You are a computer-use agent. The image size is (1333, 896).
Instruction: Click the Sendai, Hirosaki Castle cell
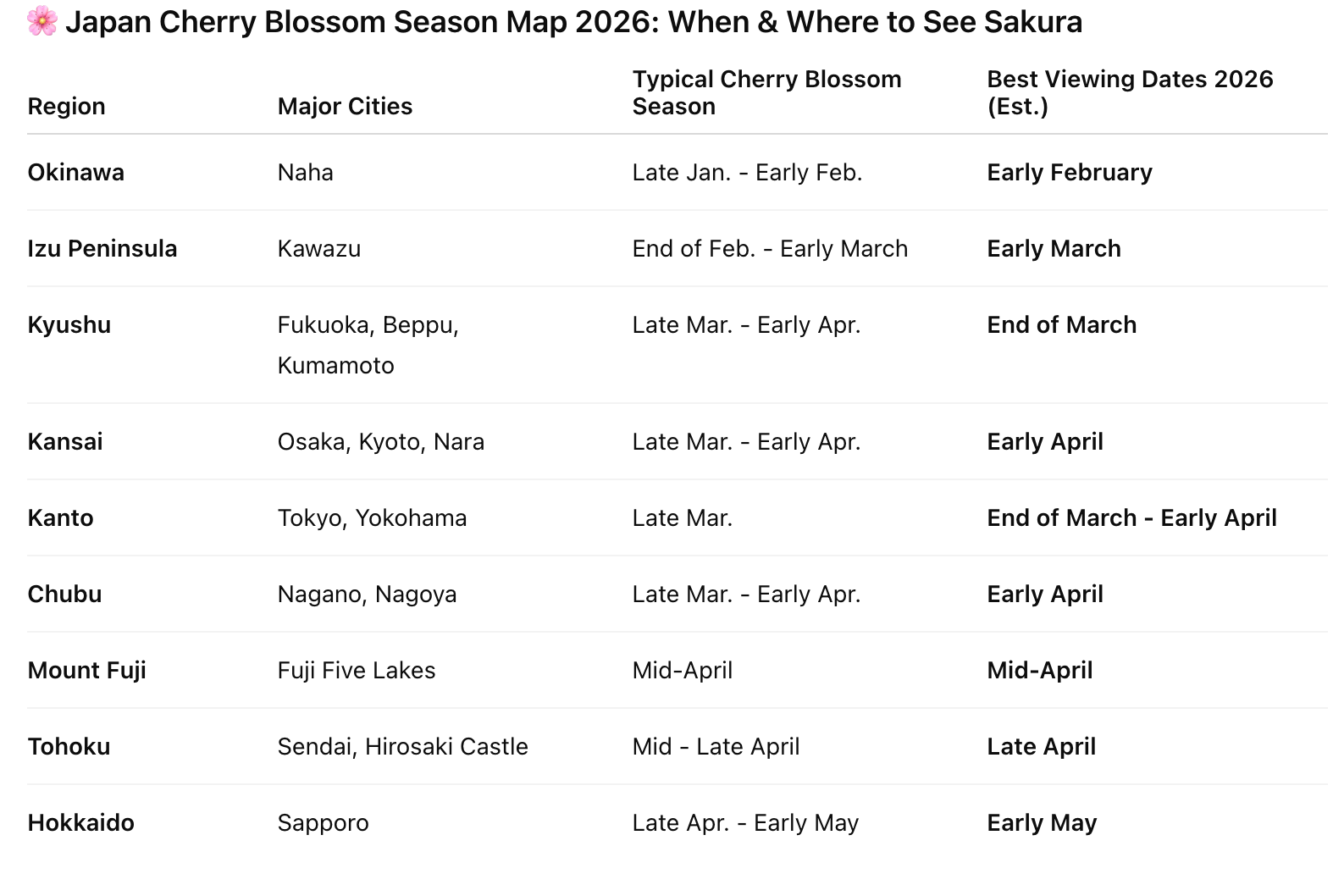(x=402, y=746)
